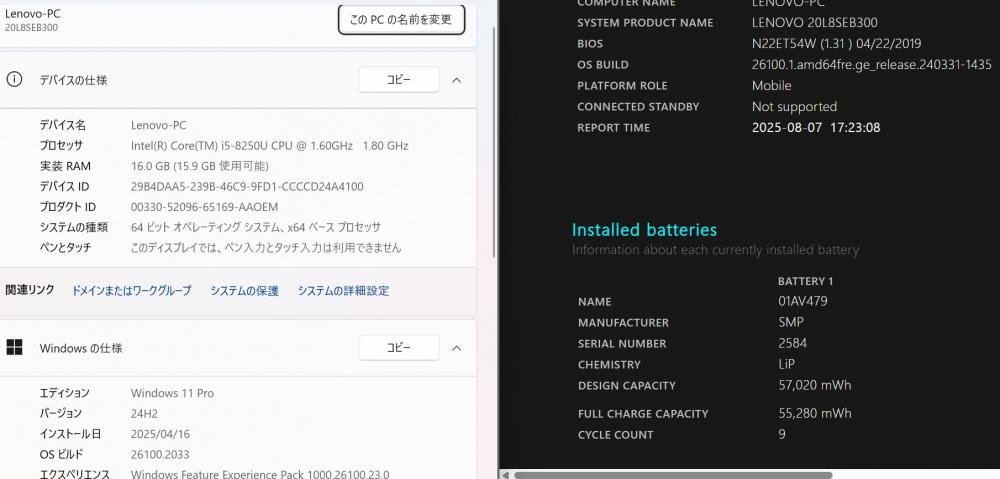Select the device ID 29B4DAA5 value

(x=247, y=186)
